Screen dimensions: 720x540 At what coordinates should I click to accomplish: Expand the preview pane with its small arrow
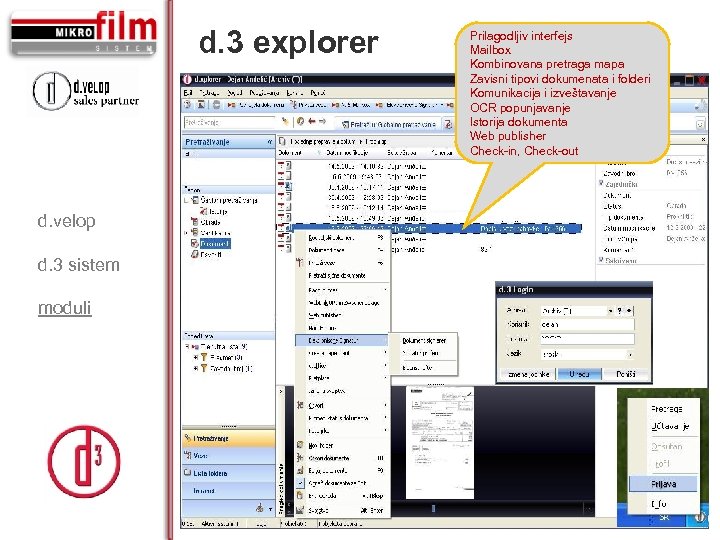click(x=281, y=391)
